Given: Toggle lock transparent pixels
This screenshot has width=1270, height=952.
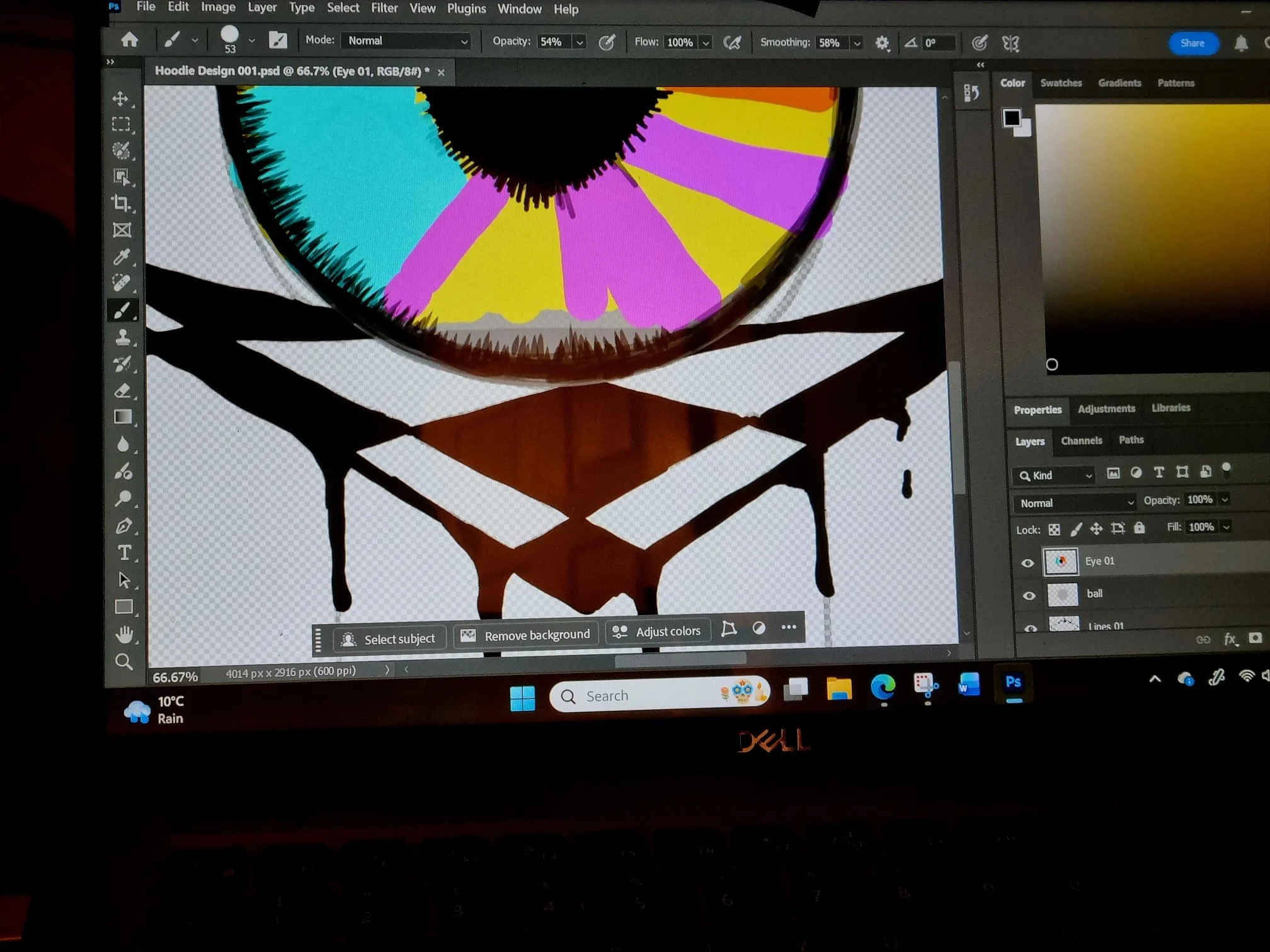Looking at the screenshot, I should (1054, 530).
